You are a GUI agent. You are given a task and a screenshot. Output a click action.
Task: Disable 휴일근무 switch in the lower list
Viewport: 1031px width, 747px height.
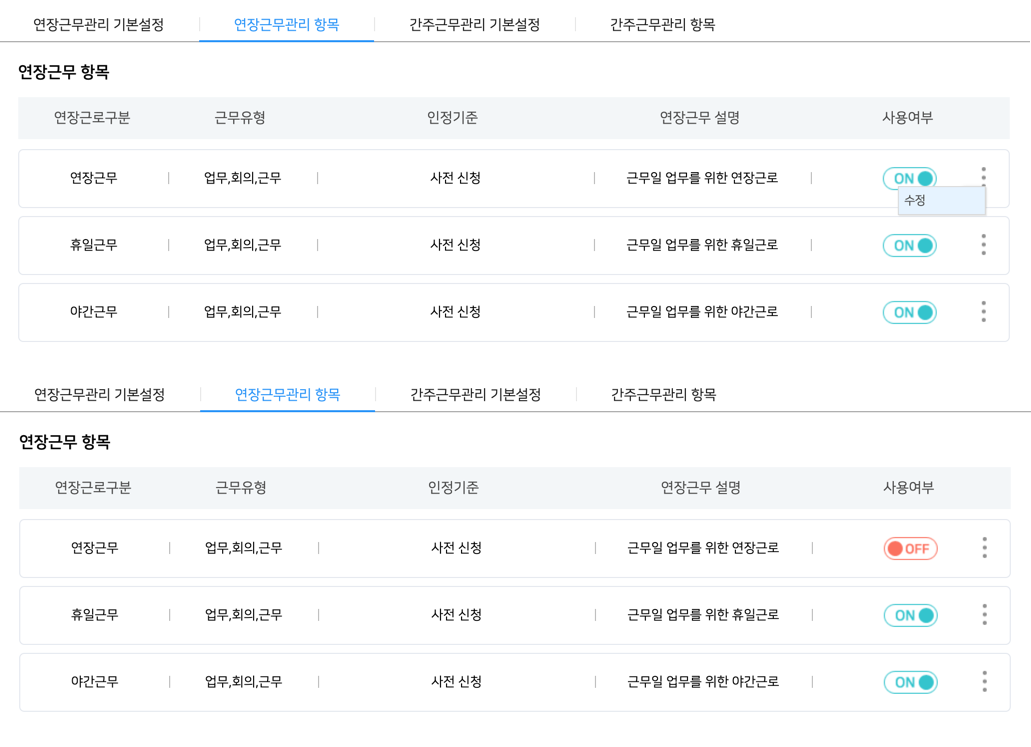910,616
